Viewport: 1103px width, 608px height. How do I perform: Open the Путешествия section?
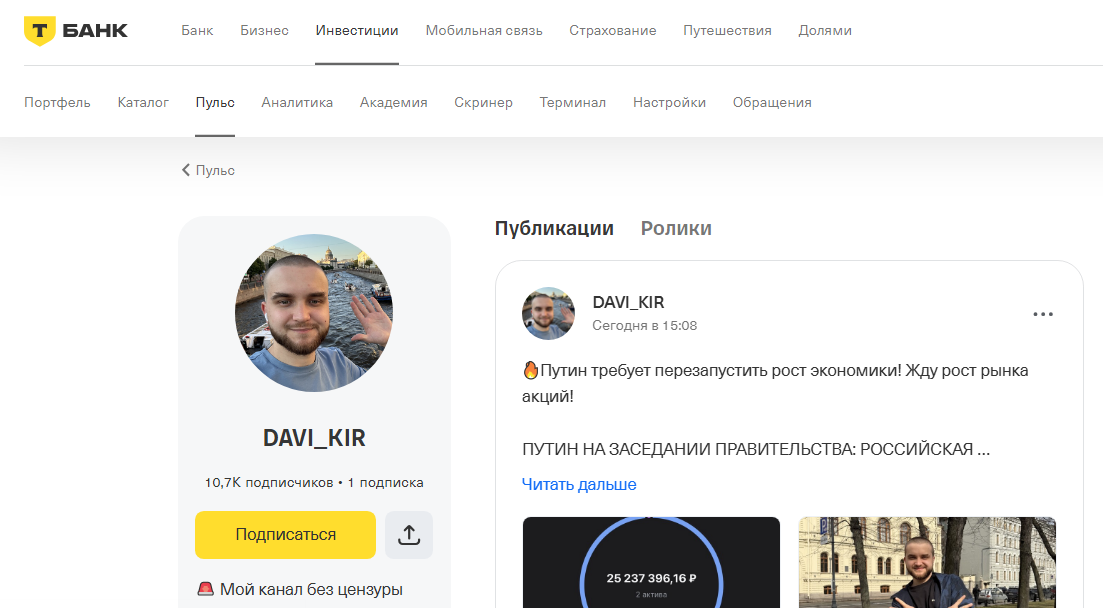[x=727, y=30]
